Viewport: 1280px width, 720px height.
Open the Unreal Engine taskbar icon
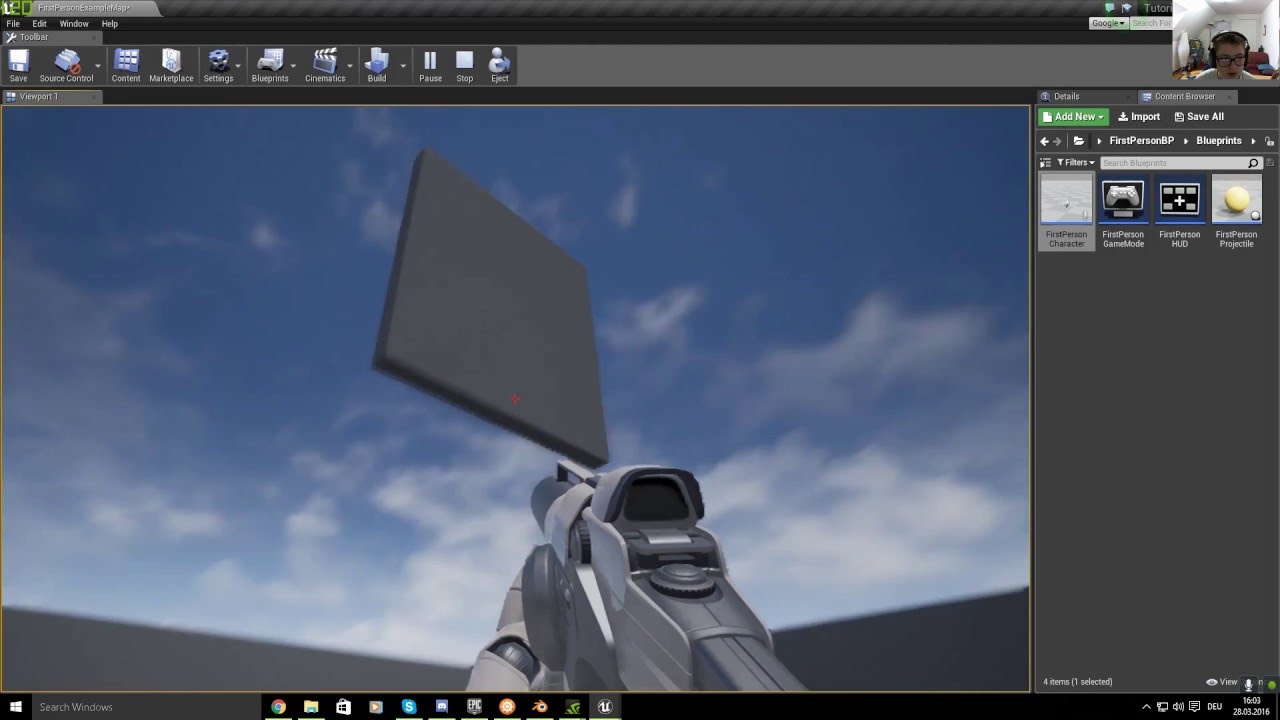pos(605,707)
